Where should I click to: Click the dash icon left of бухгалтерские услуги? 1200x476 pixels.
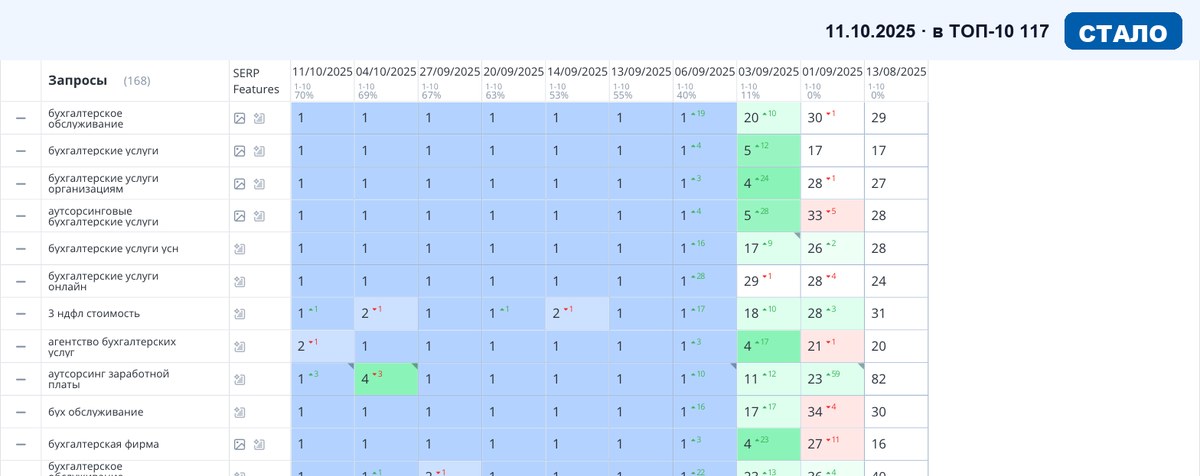(x=20, y=151)
